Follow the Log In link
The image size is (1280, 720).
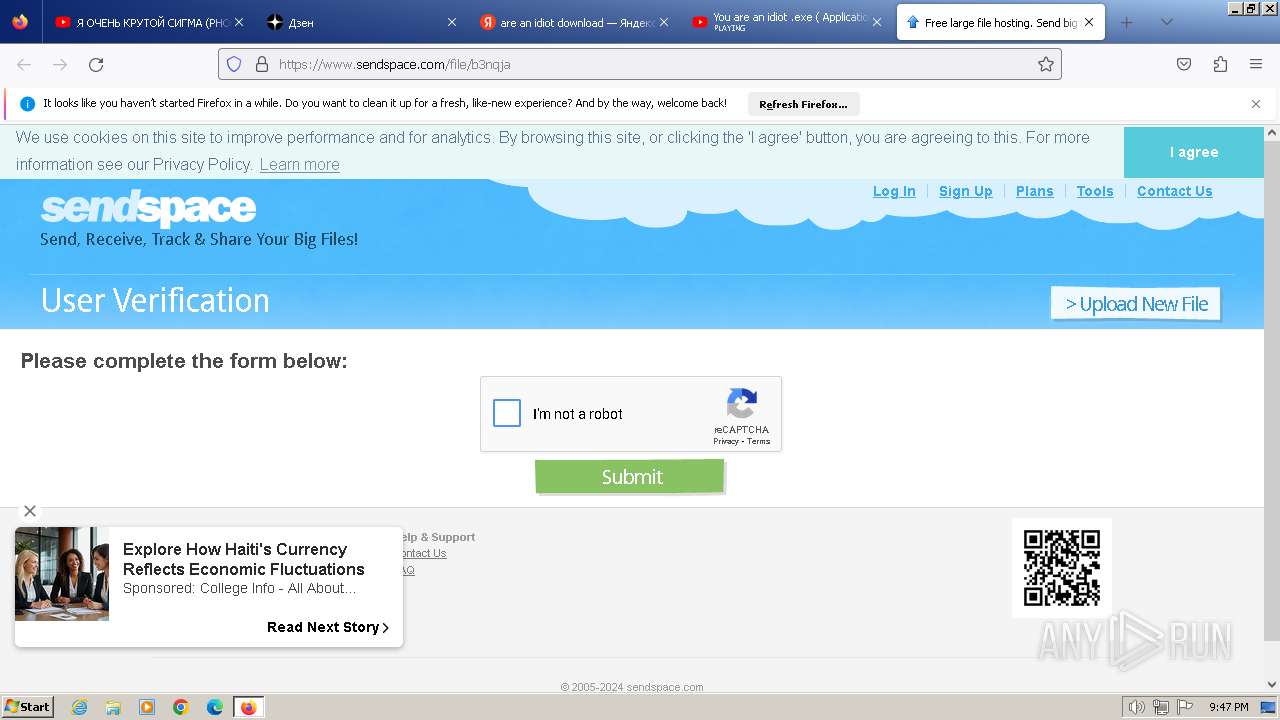click(894, 191)
